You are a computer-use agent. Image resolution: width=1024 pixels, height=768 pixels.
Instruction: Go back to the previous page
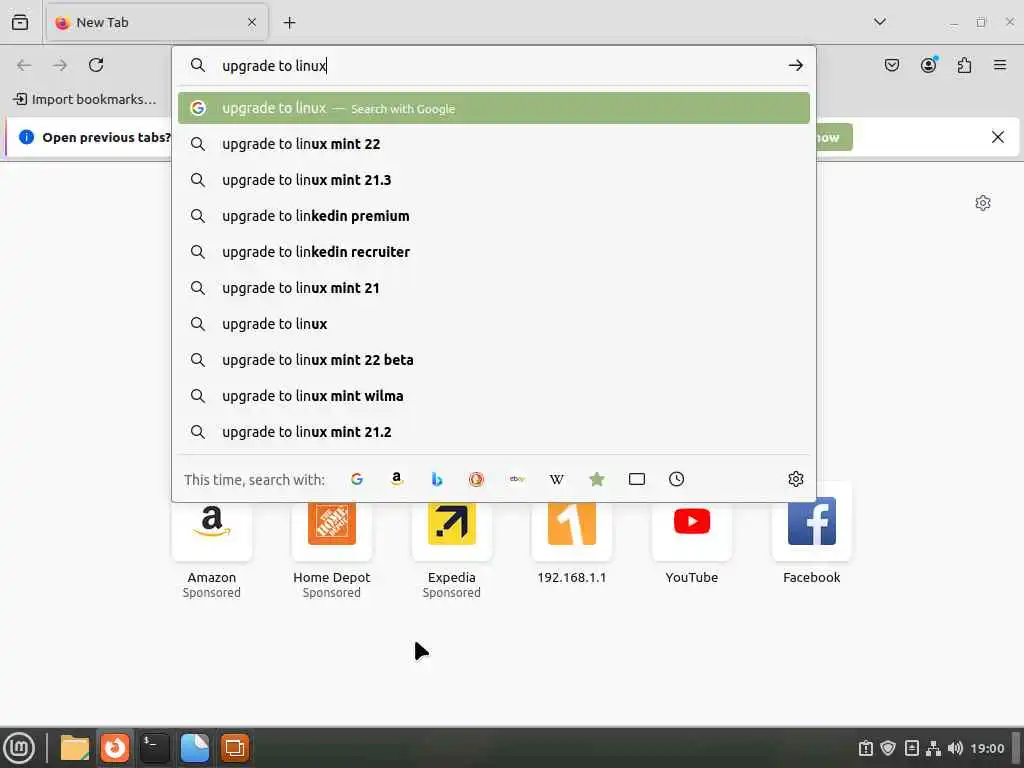pyautogui.click(x=24, y=65)
